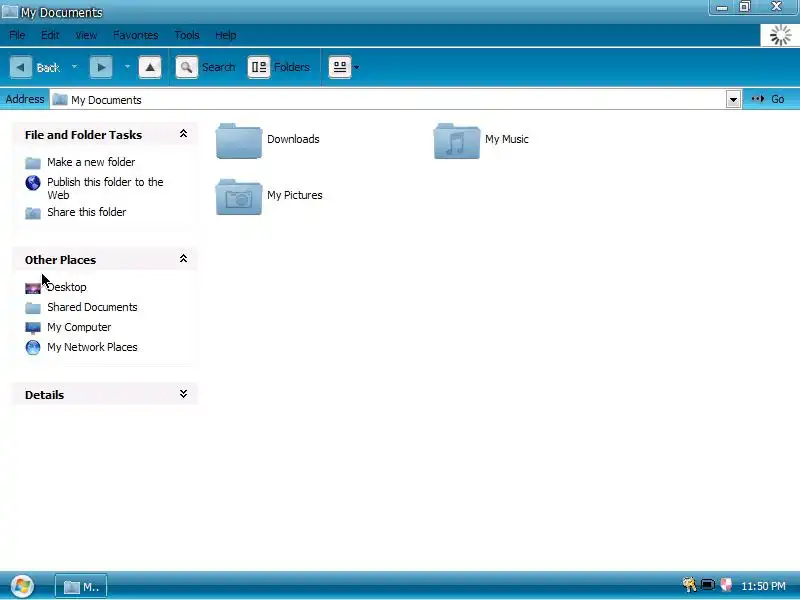Click the monitor tray icon

point(708,585)
